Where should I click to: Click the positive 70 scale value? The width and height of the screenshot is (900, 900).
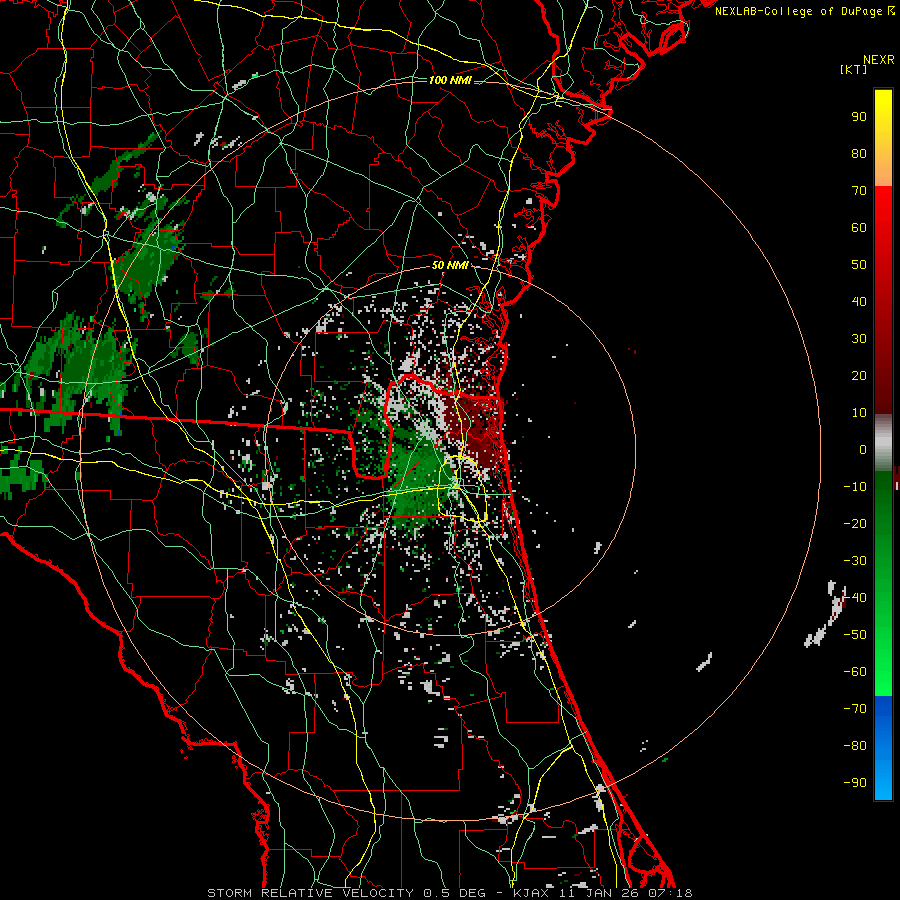pos(859,191)
